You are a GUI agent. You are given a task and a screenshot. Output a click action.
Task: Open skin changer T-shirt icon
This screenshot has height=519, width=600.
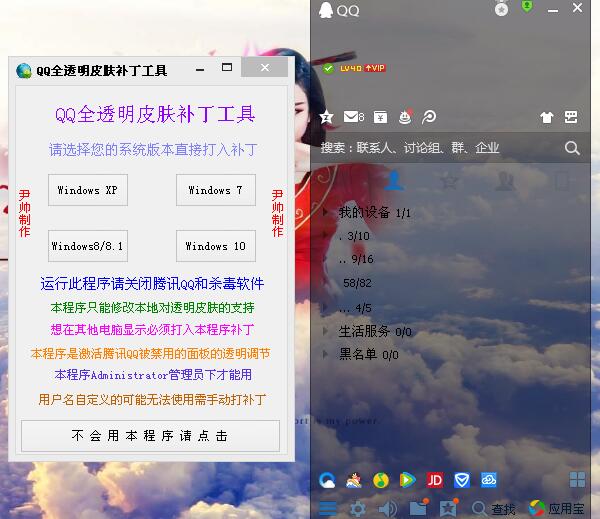coord(547,117)
